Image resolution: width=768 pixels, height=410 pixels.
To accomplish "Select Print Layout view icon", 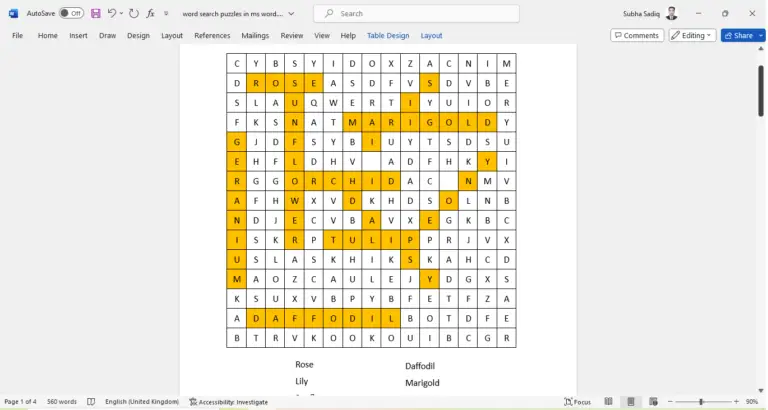I will 631,402.
